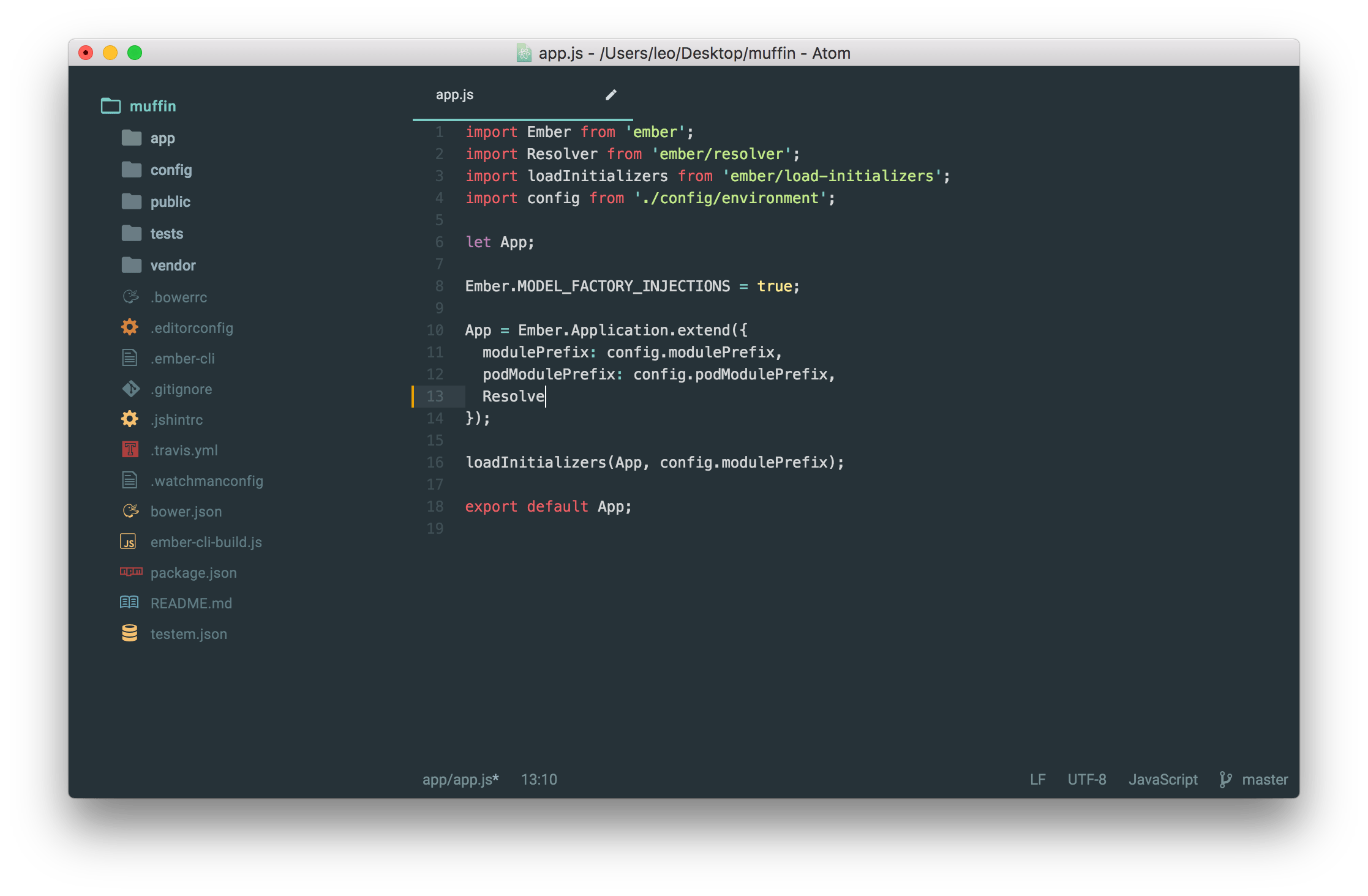Click the database icon beside testem.json

130,633
